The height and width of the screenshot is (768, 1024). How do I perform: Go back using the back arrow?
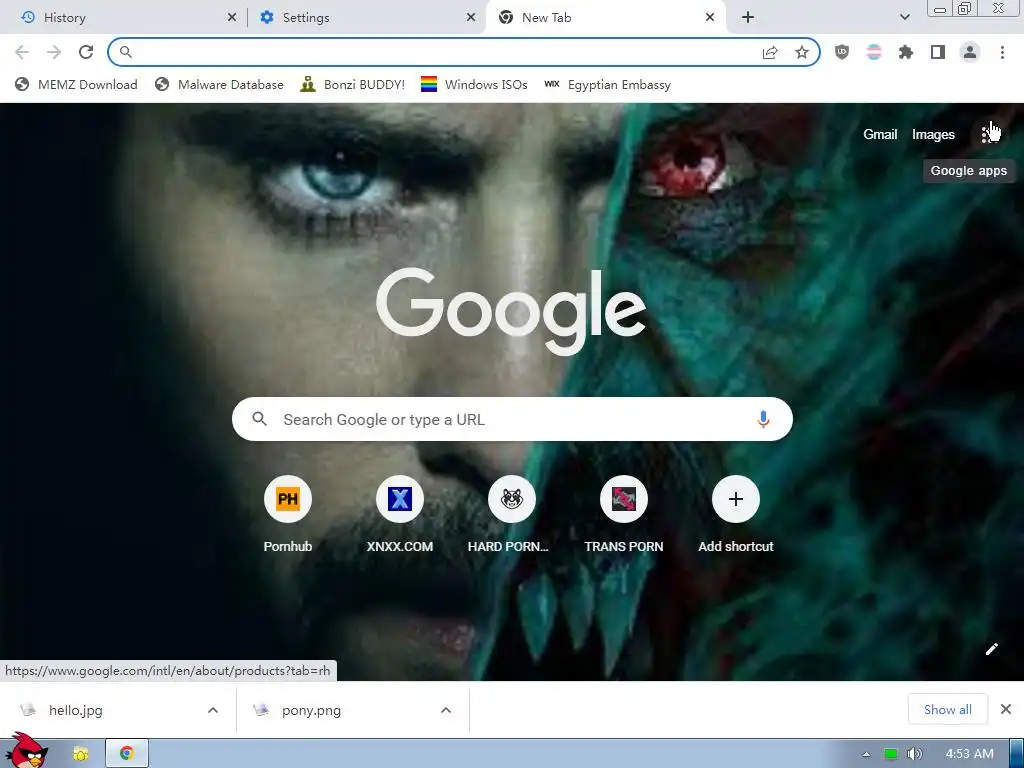pos(22,52)
